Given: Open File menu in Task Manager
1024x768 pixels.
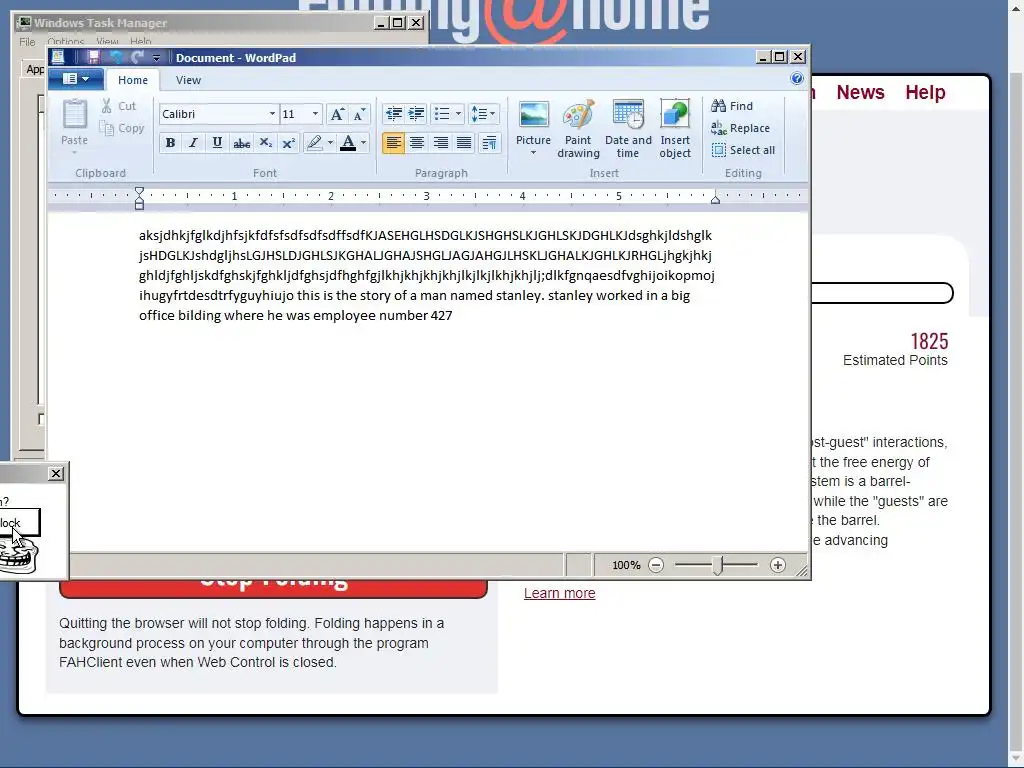Looking at the screenshot, I should tap(27, 42).
